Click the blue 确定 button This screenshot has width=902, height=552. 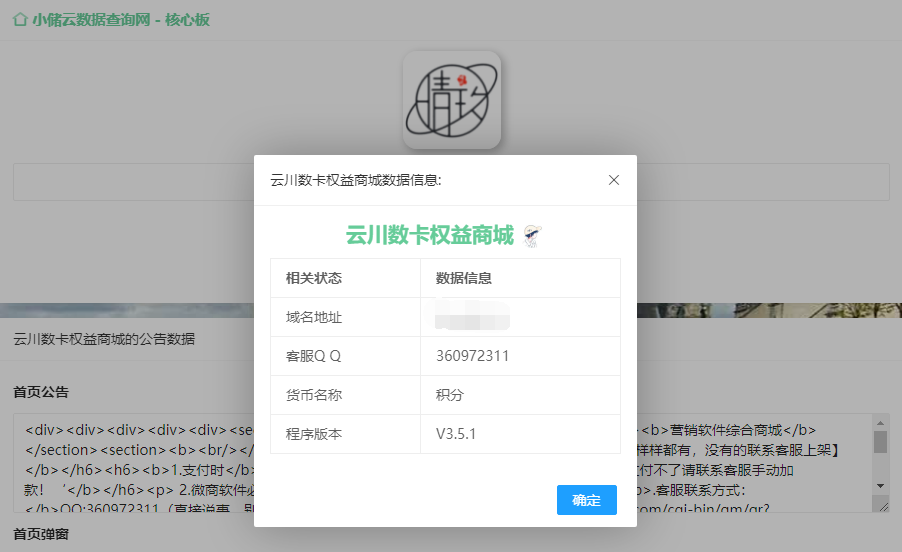587,500
